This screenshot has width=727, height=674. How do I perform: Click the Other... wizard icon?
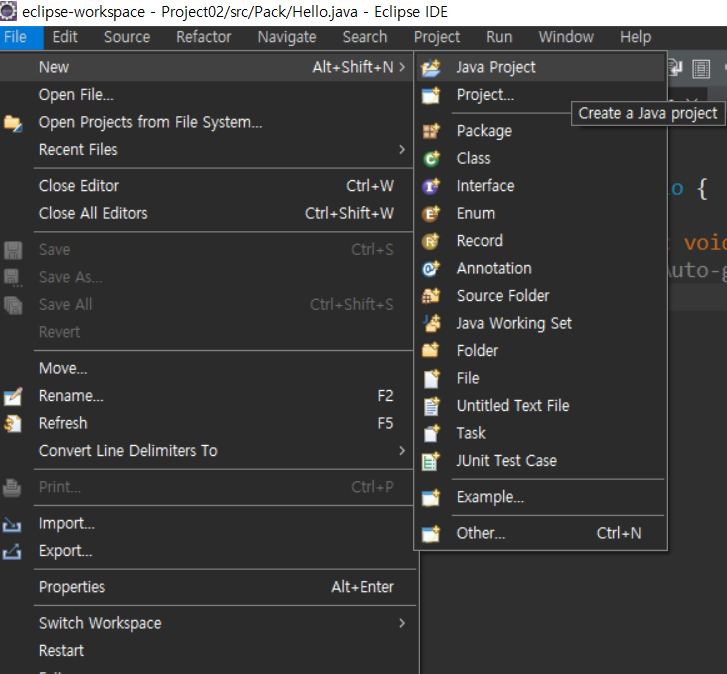[x=431, y=534]
